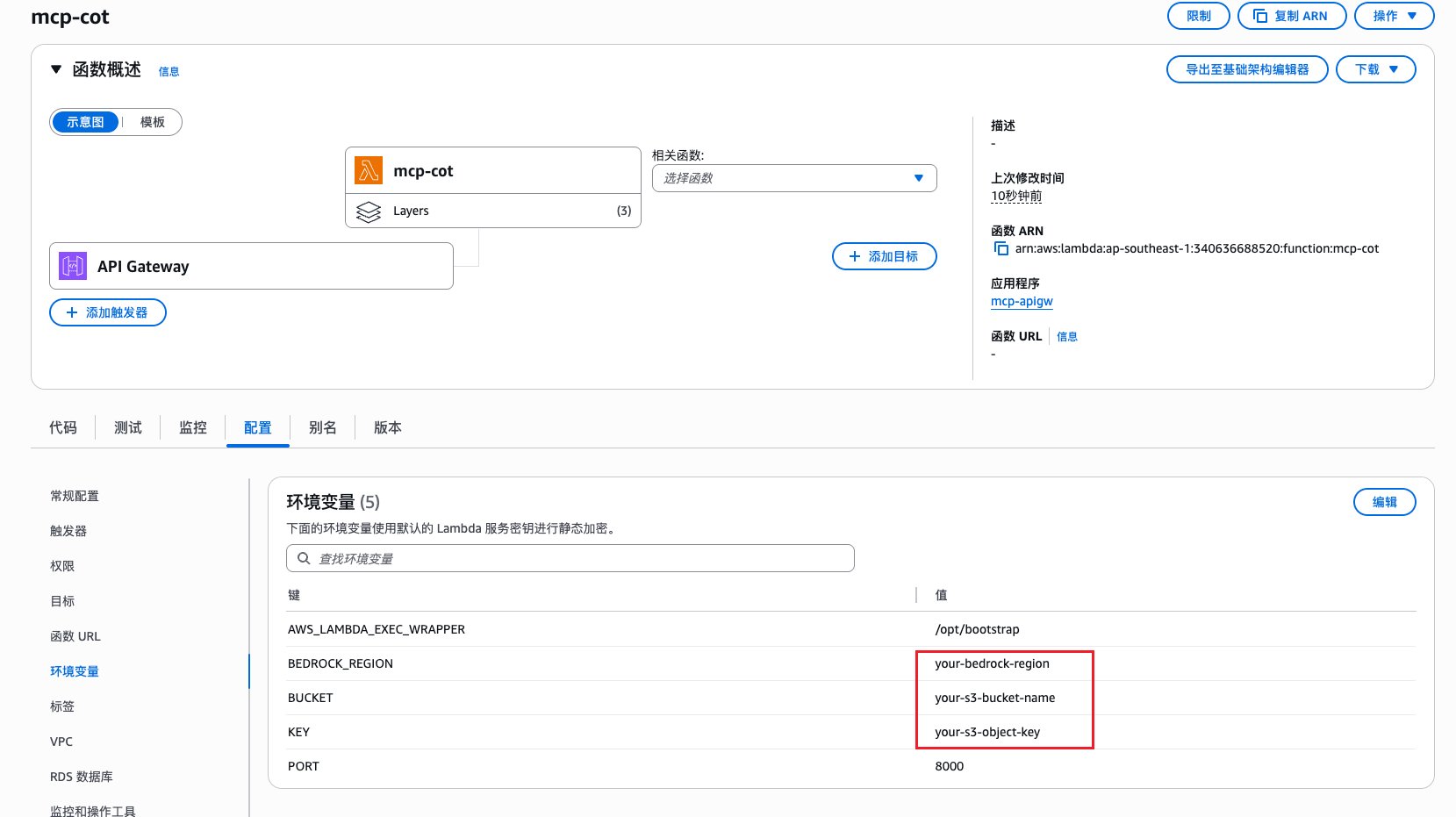Open the 版本 tab
The image size is (1456, 817).
[388, 427]
